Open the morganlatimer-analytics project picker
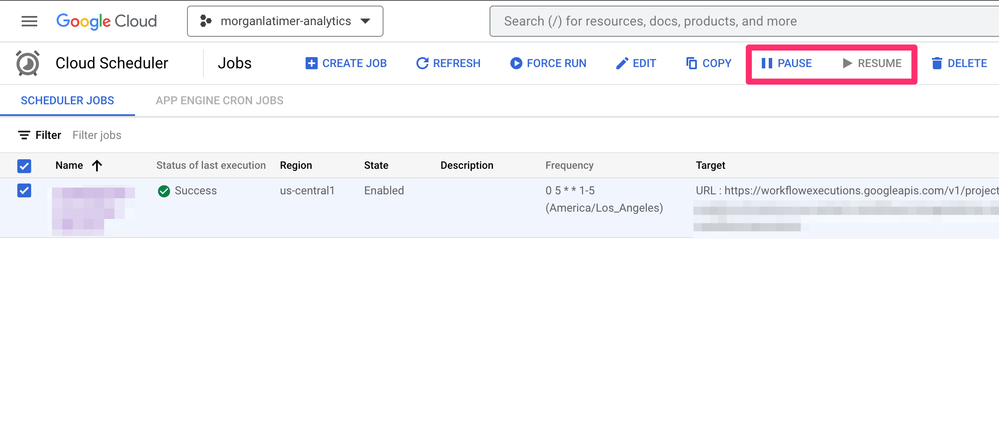999x438 pixels. coord(285,21)
